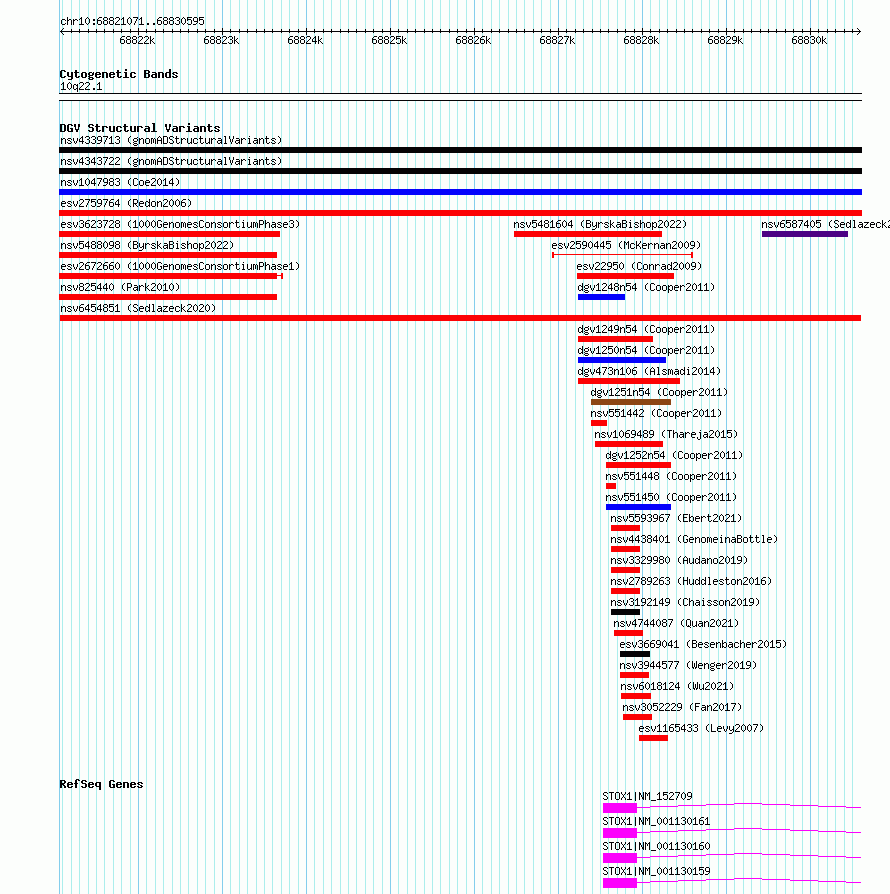Click the RefSeq Genes track title

(x=101, y=785)
